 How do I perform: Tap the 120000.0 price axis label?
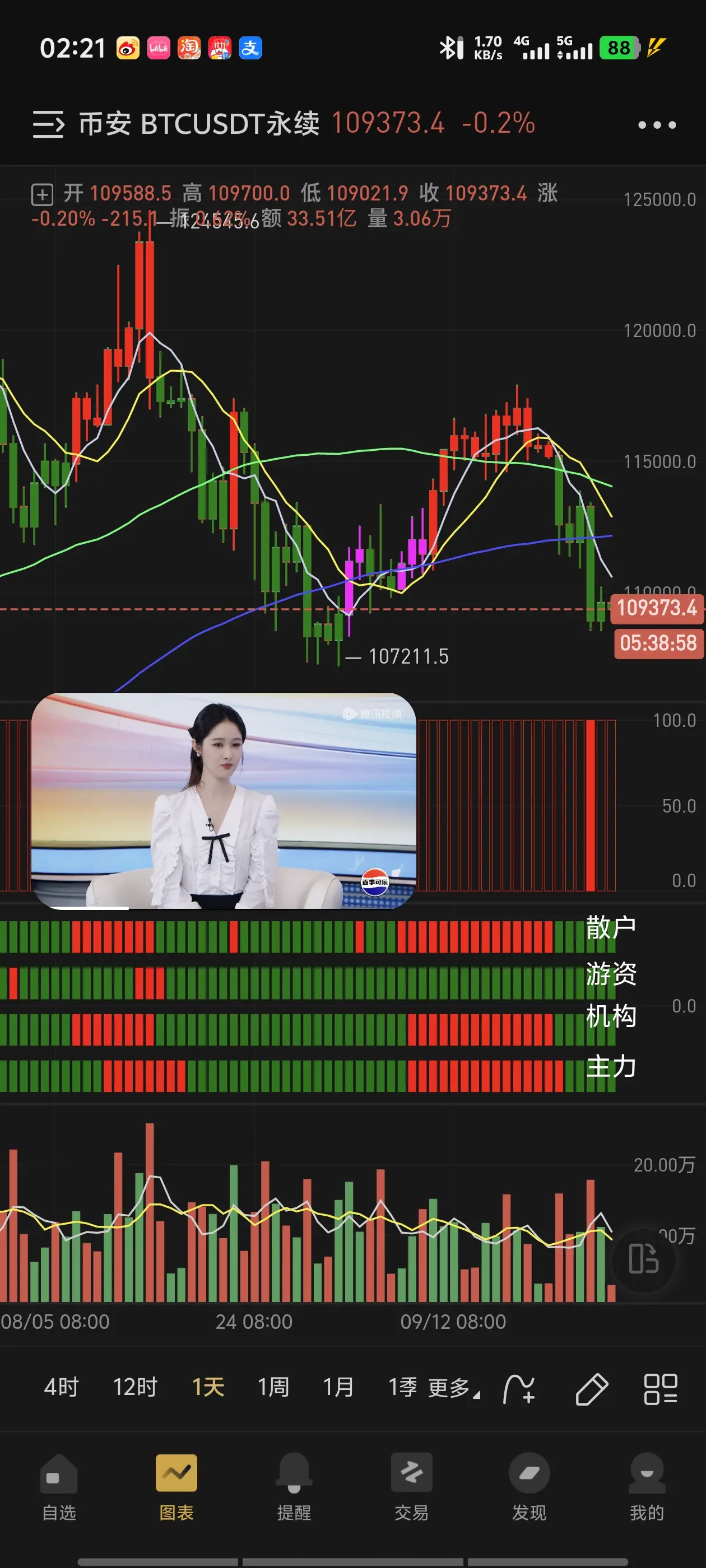[x=659, y=330]
